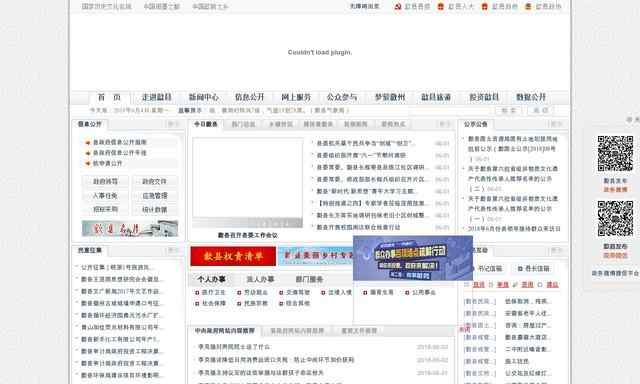Click the 统计数据 button
640x384 pixels.
click(x=154, y=210)
